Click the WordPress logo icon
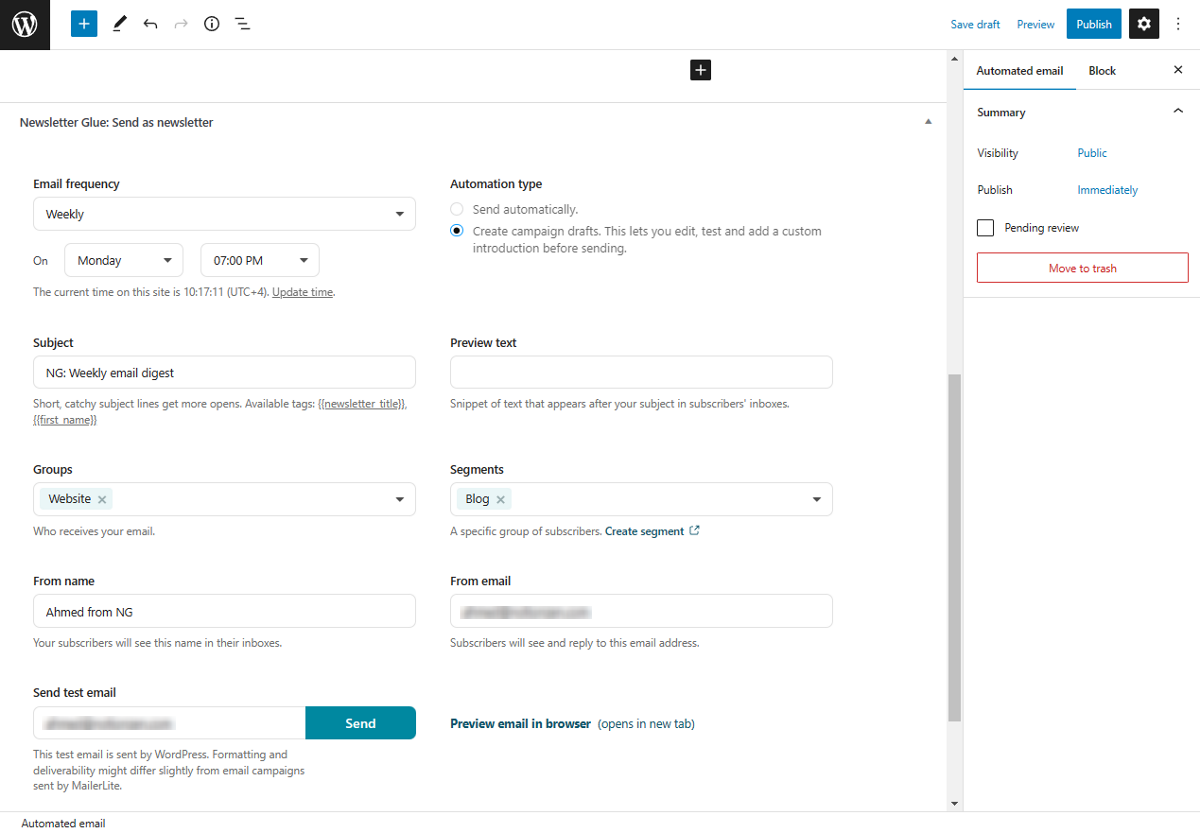 pyautogui.click(x=24, y=24)
